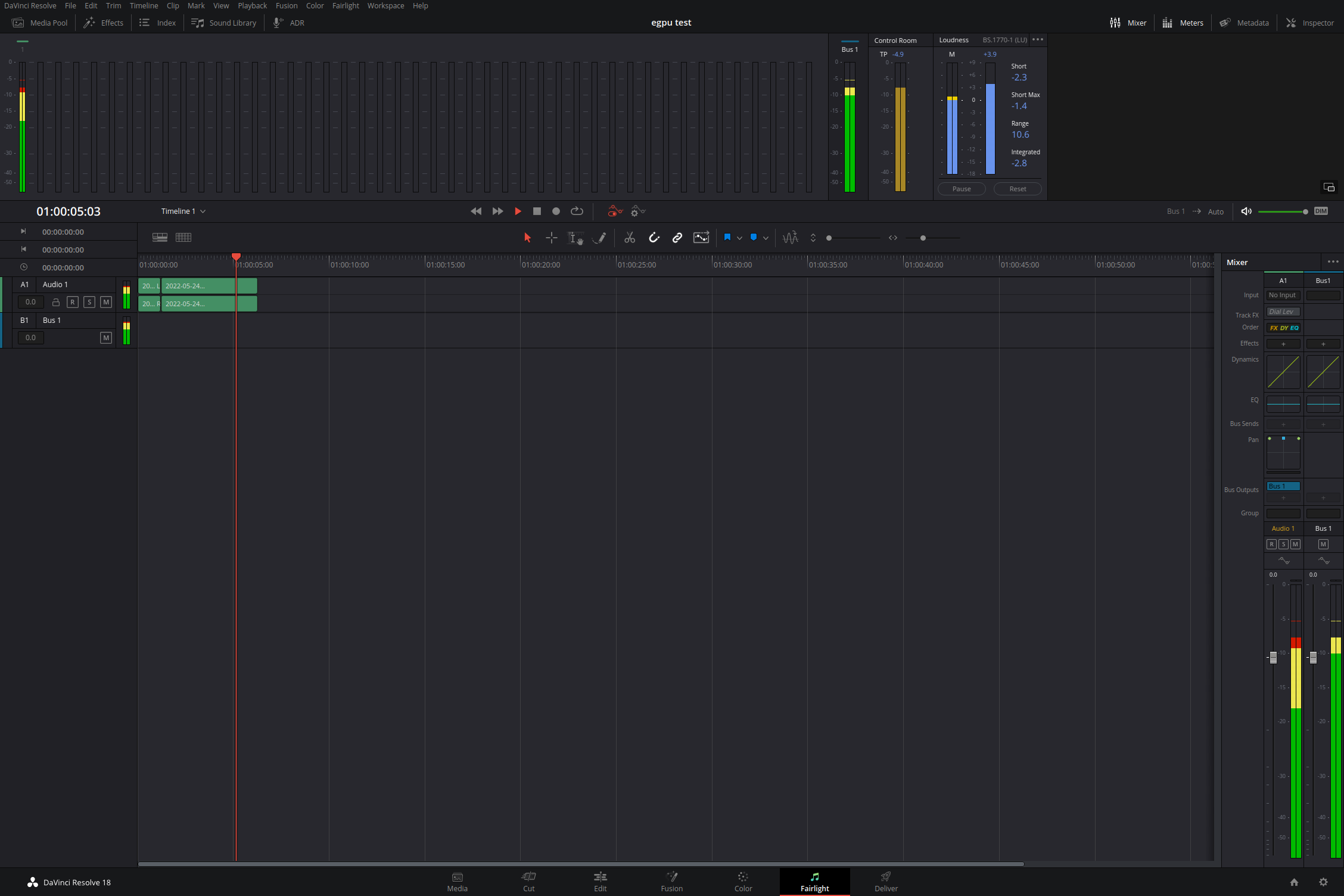Click the A1 Pan control

coord(1283,454)
